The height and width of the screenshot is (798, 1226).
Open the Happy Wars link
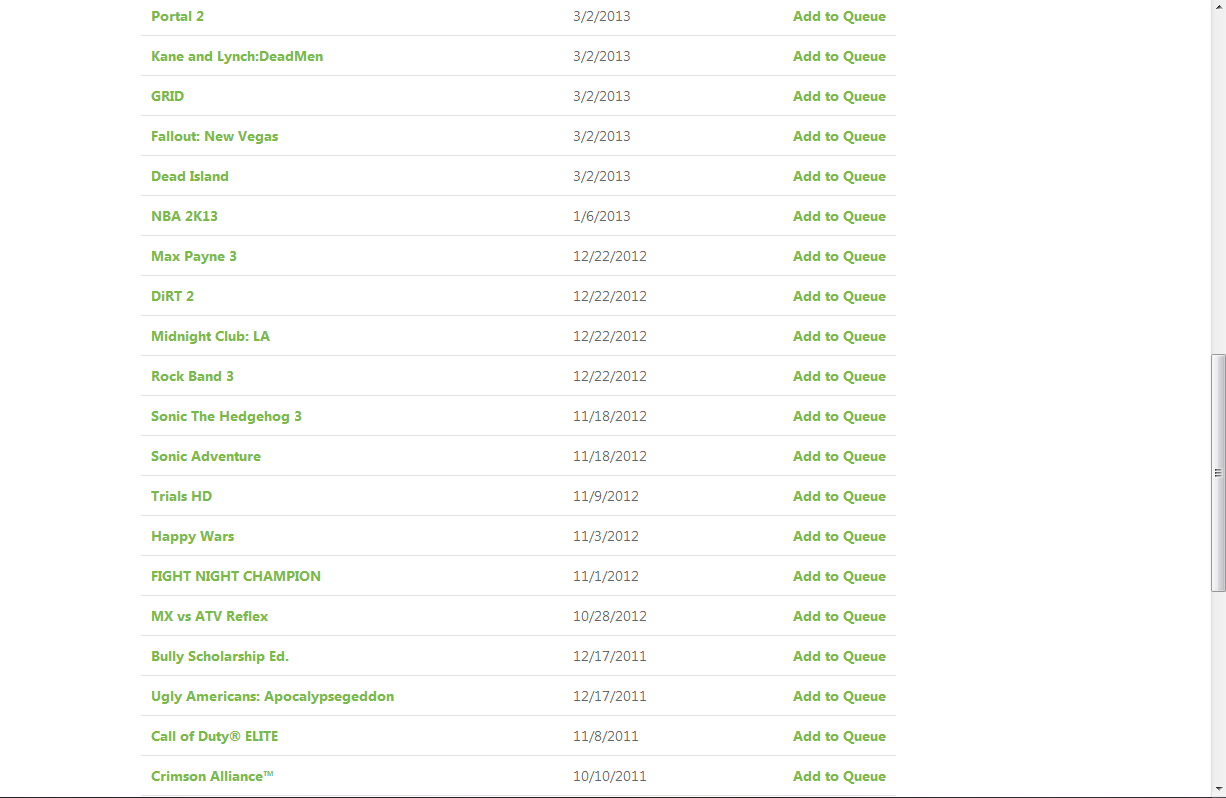click(193, 536)
